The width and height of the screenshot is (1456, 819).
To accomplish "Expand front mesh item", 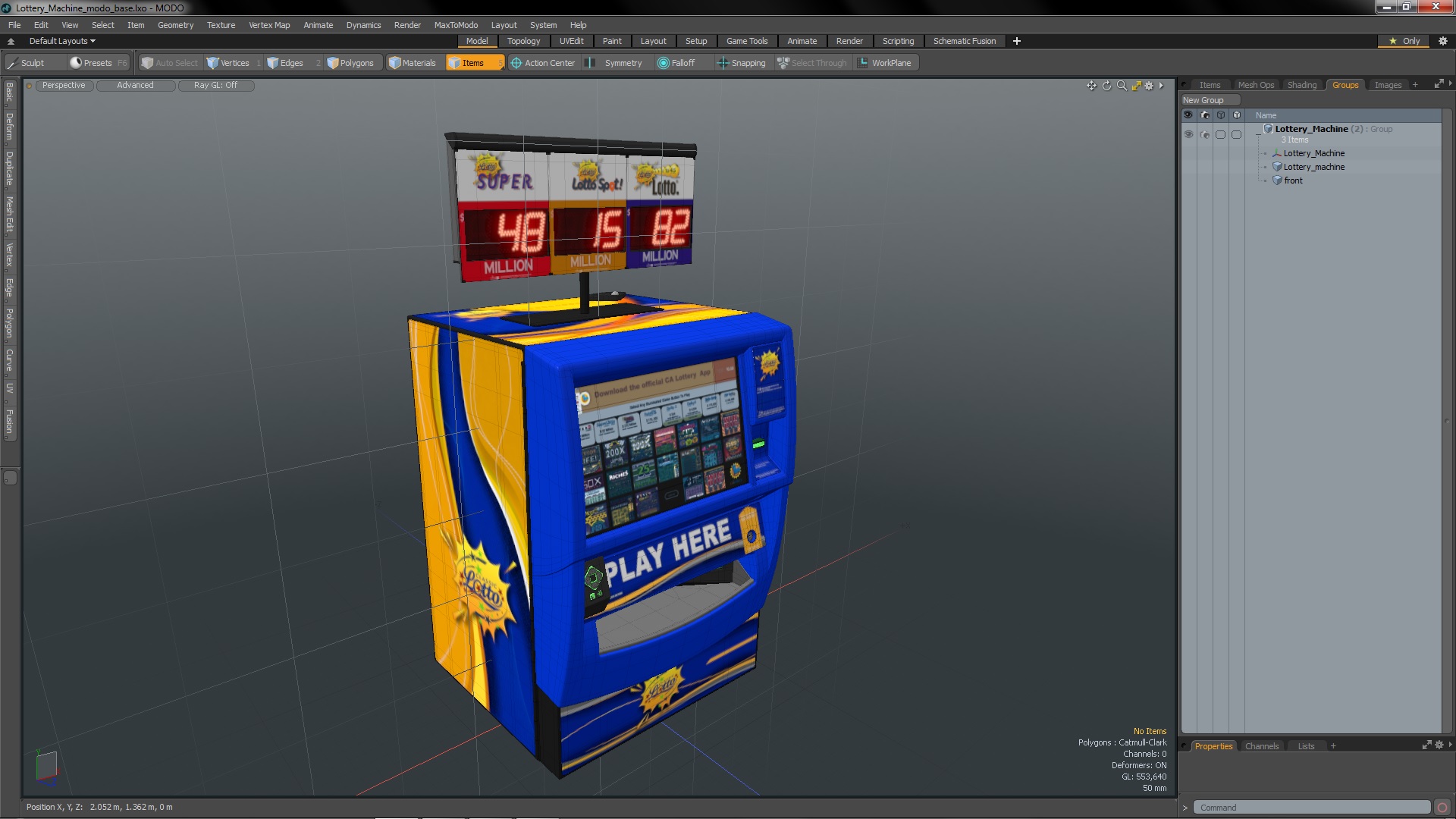I will 1265,181.
